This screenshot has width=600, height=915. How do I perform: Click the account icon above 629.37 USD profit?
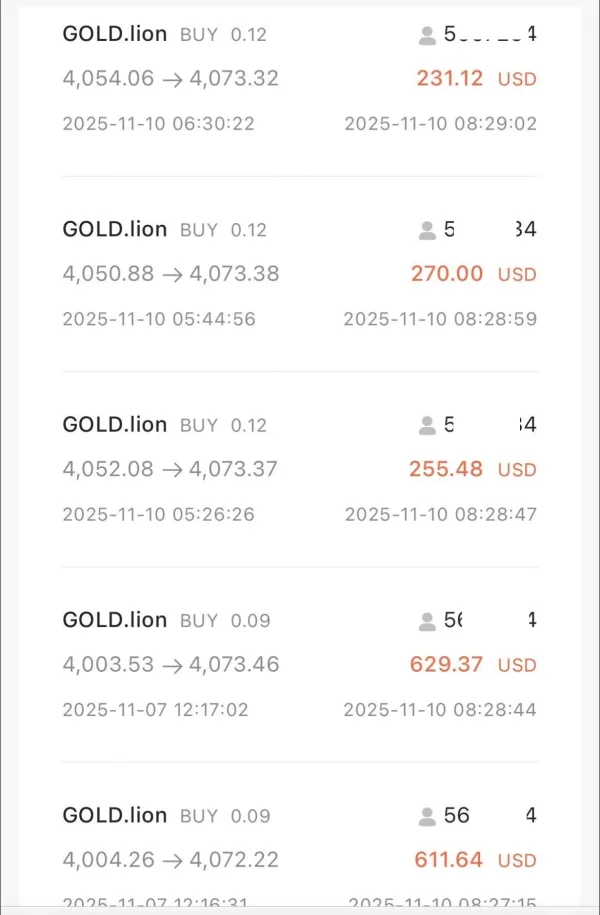pyautogui.click(x=428, y=622)
